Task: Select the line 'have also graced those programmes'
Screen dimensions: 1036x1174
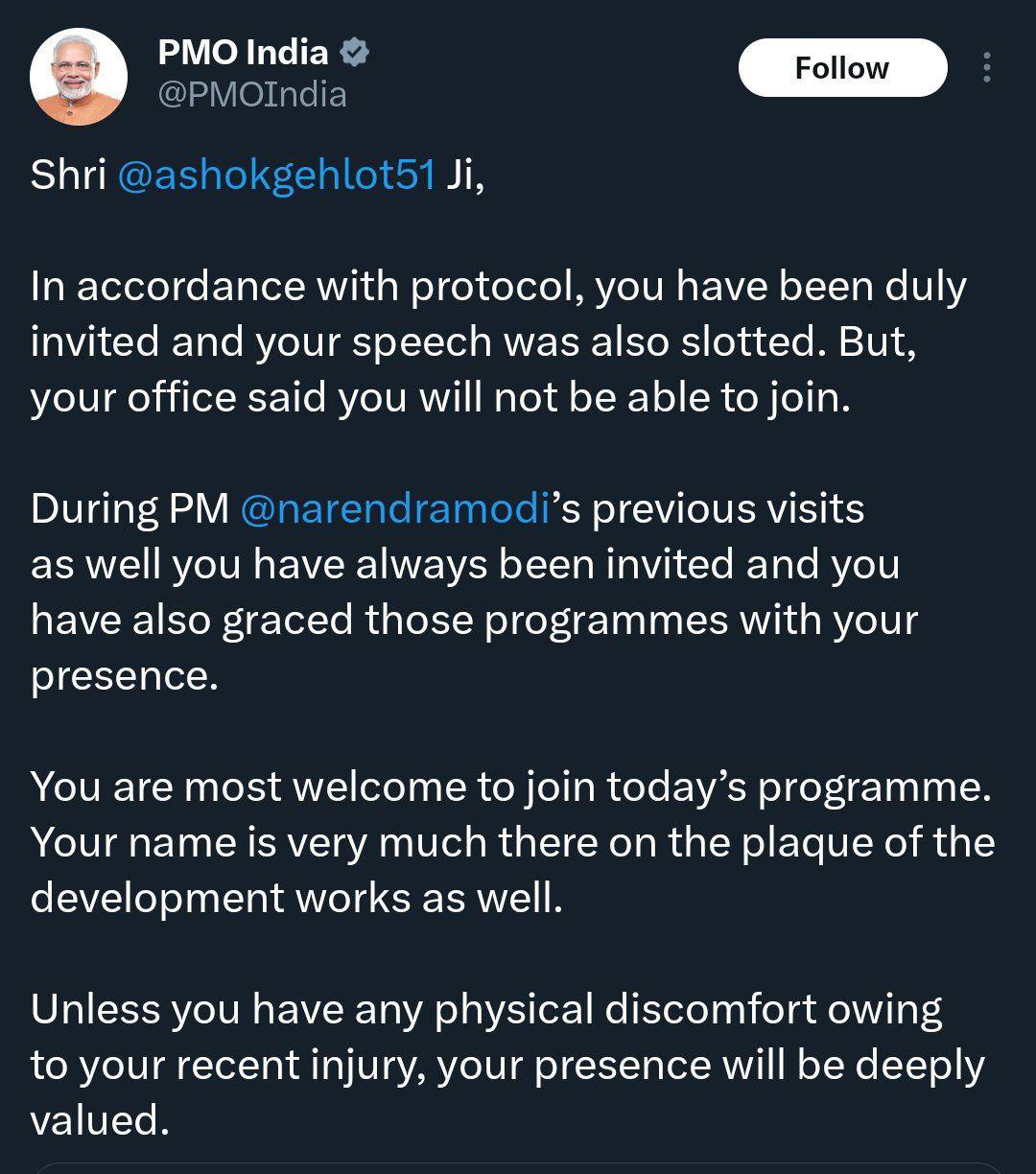Action: 475,621
